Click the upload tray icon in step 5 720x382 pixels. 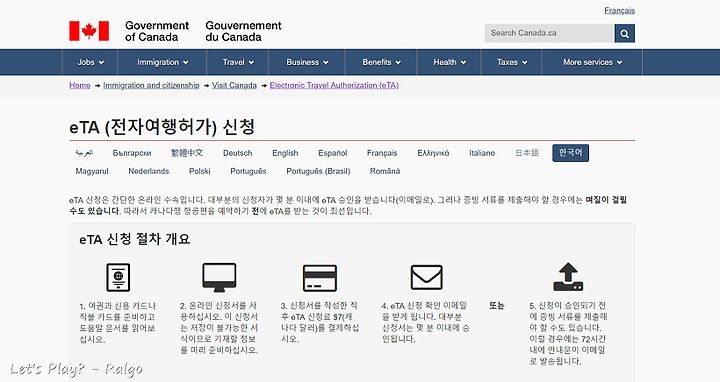tap(568, 277)
